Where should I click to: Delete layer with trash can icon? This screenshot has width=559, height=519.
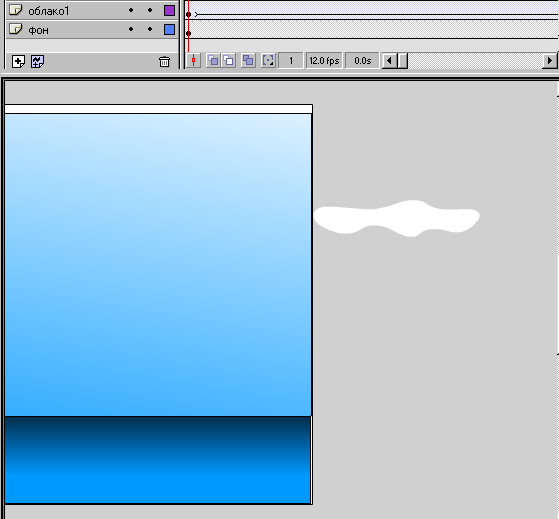(164, 62)
